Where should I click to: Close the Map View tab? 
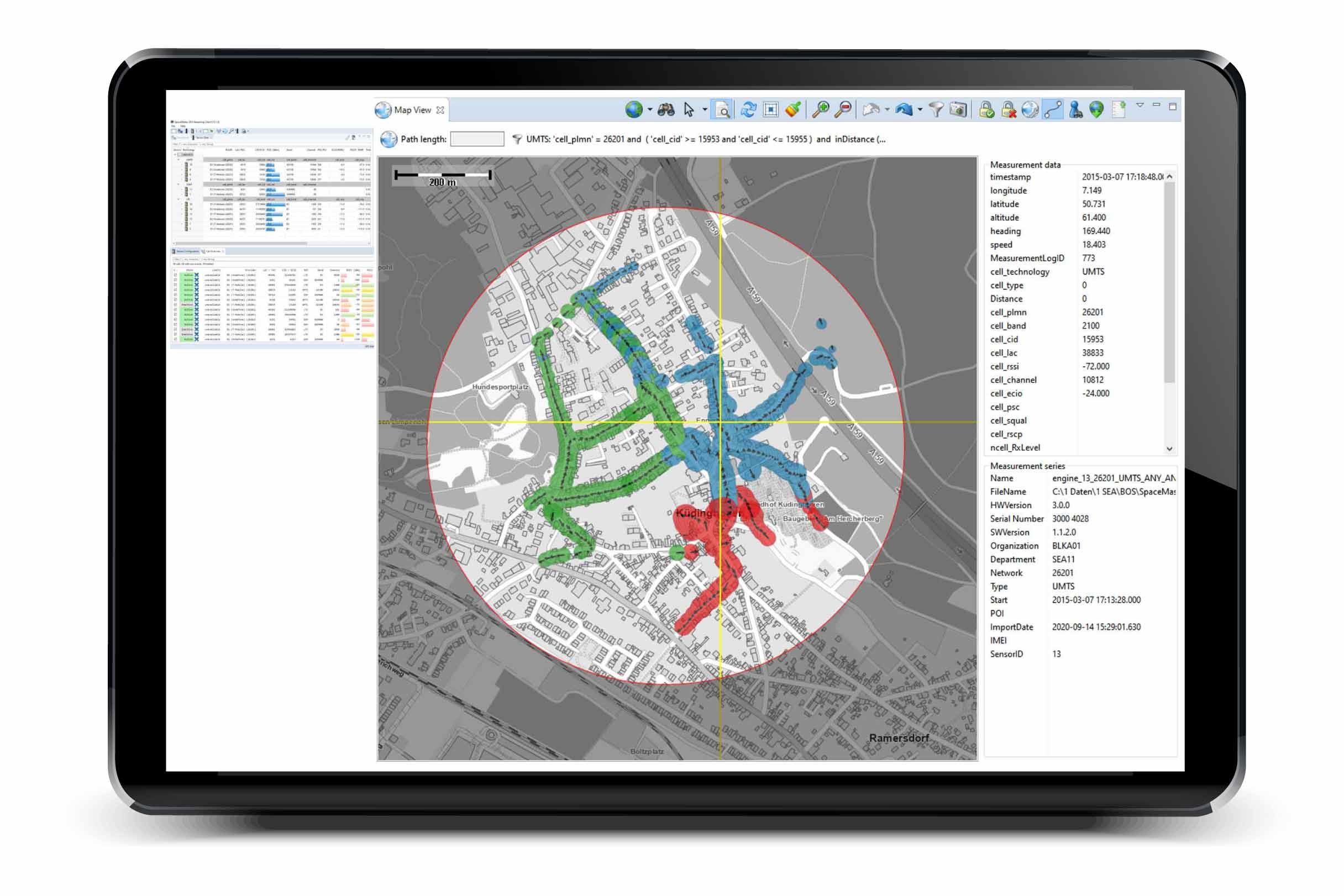pyautogui.click(x=440, y=110)
